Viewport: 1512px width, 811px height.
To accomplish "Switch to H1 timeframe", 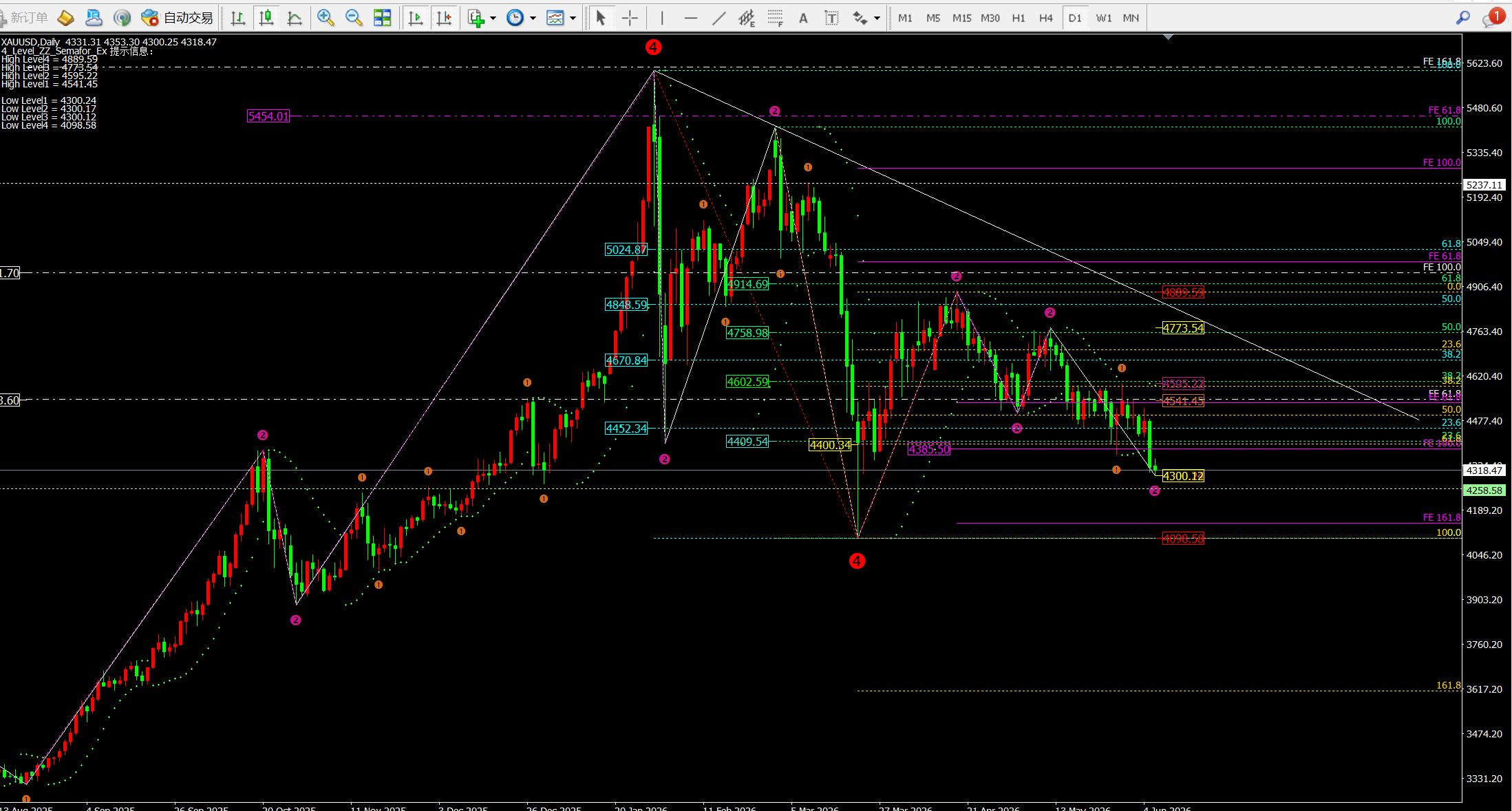I will point(1019,18).
